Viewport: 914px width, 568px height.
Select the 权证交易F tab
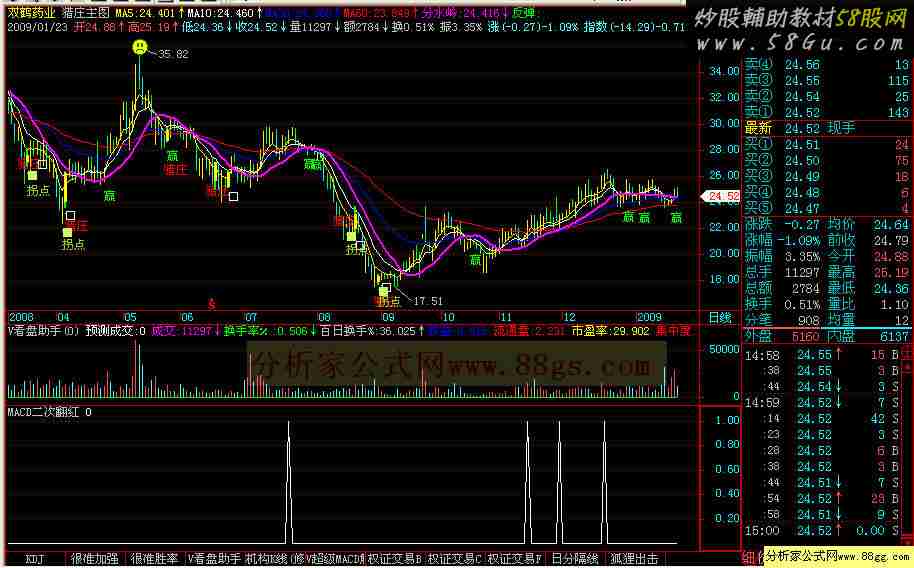point(515,559)
